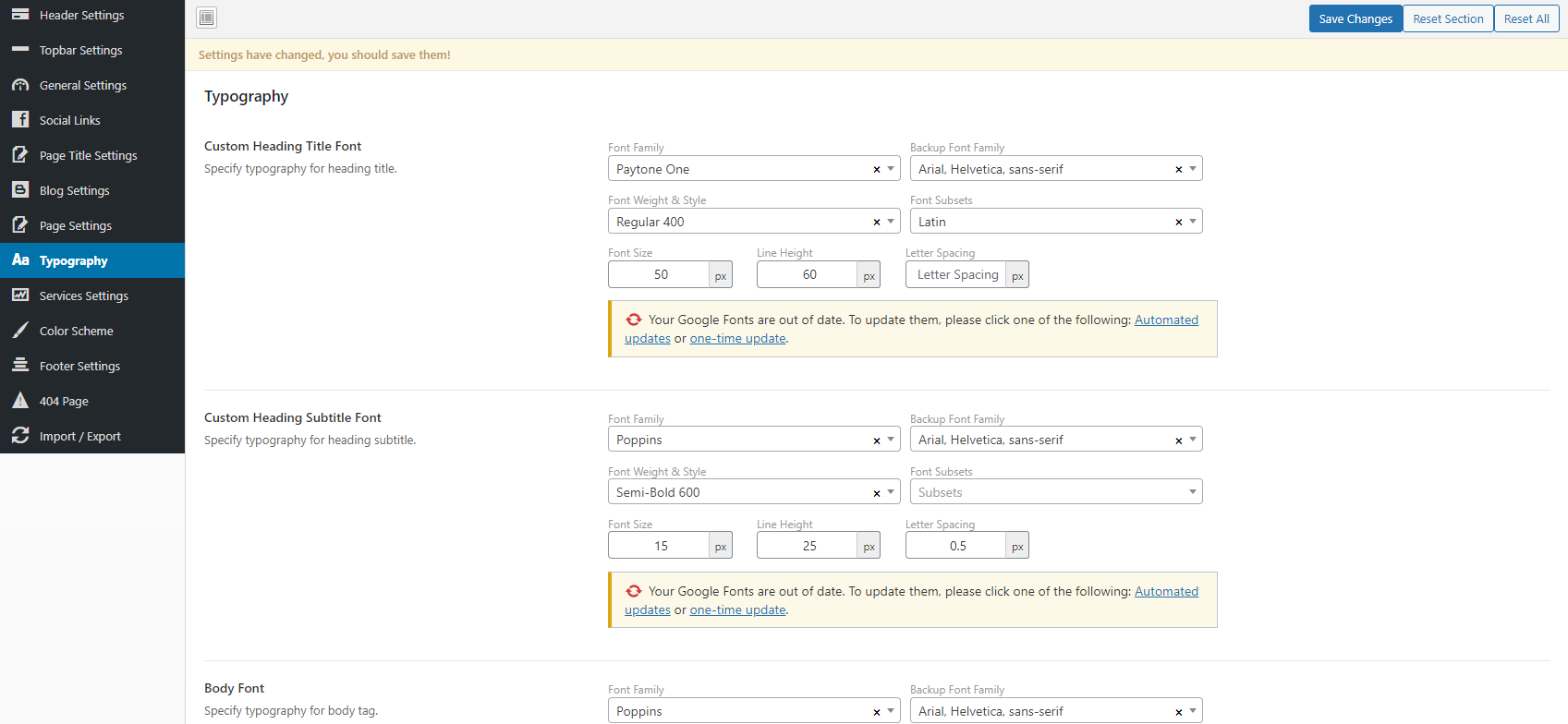The width and height of the screenshot is (1568, 724).
Task: Click the Page Settings edit icon
Action: tap(20, 225)
